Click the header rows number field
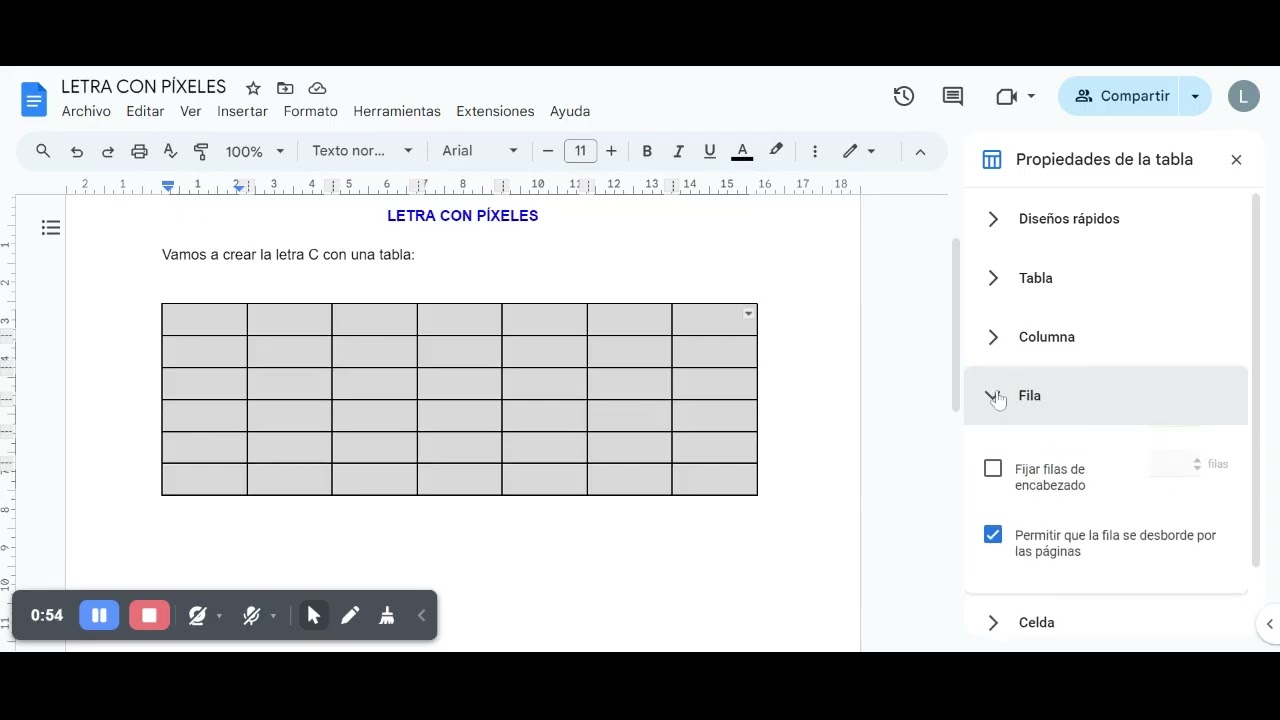 [x=1177, y=464]
